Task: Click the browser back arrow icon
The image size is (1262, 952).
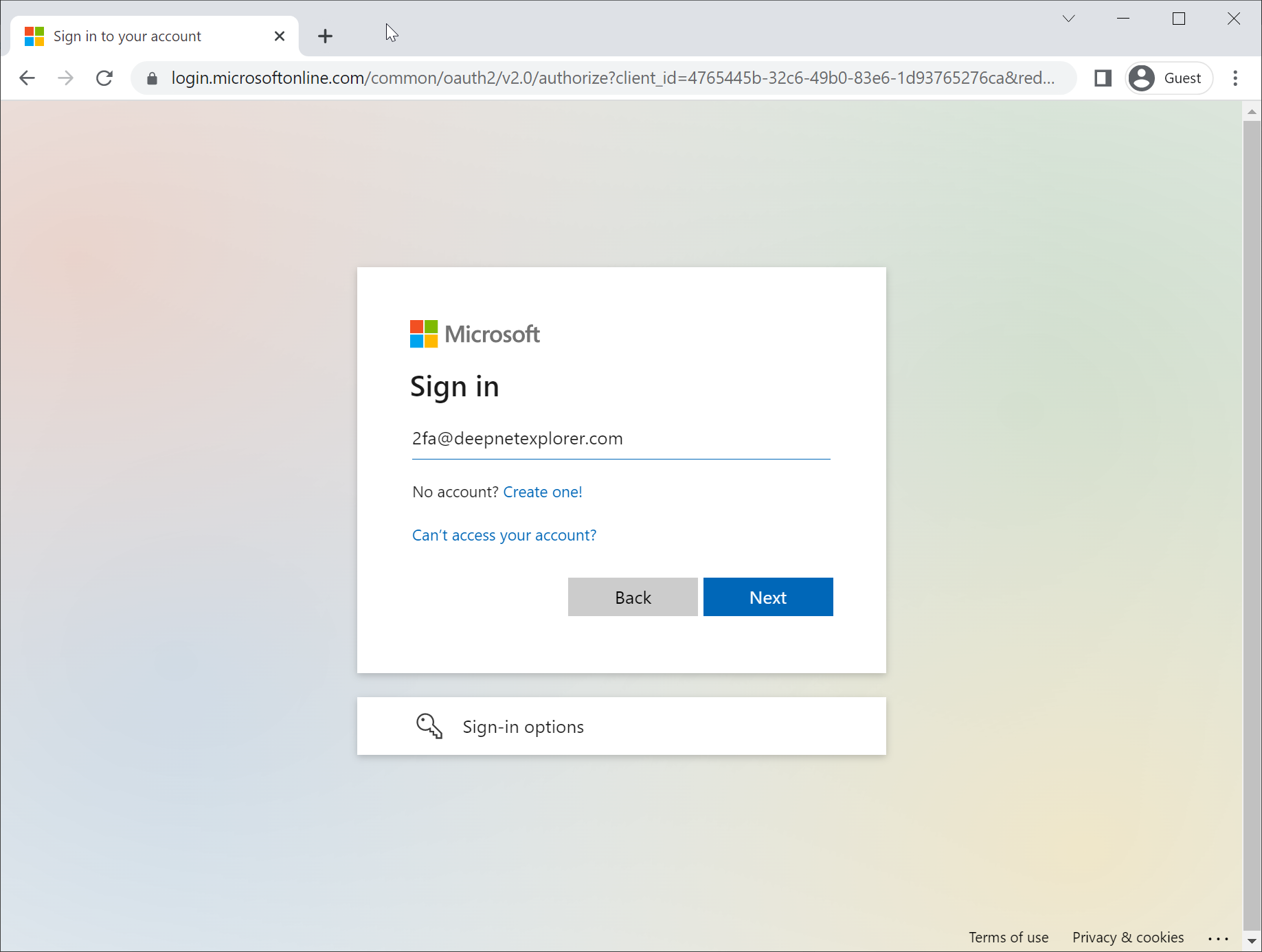Action: click(x=27, y=78)
